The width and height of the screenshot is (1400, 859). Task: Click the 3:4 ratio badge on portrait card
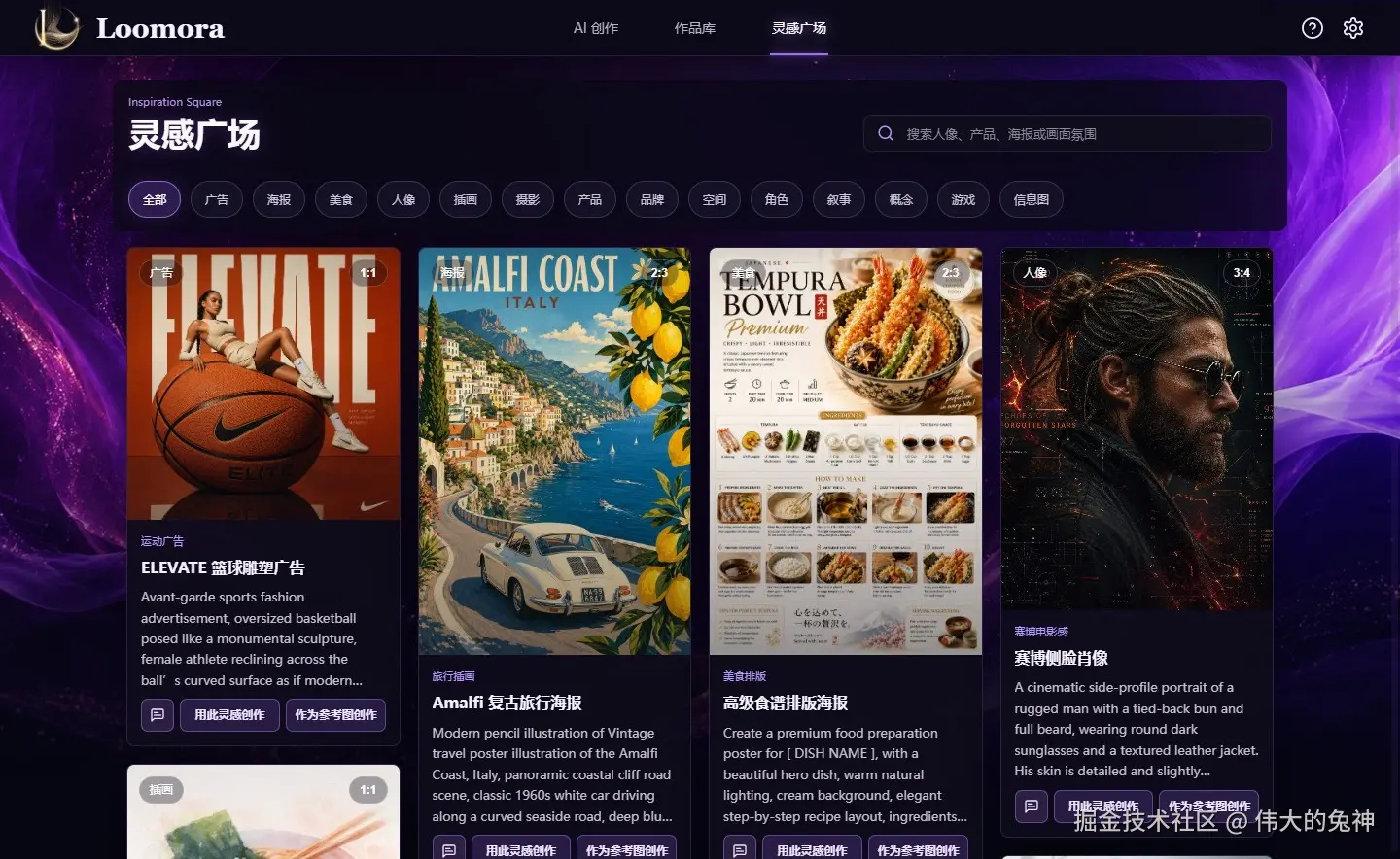[x=1242, y=273]
